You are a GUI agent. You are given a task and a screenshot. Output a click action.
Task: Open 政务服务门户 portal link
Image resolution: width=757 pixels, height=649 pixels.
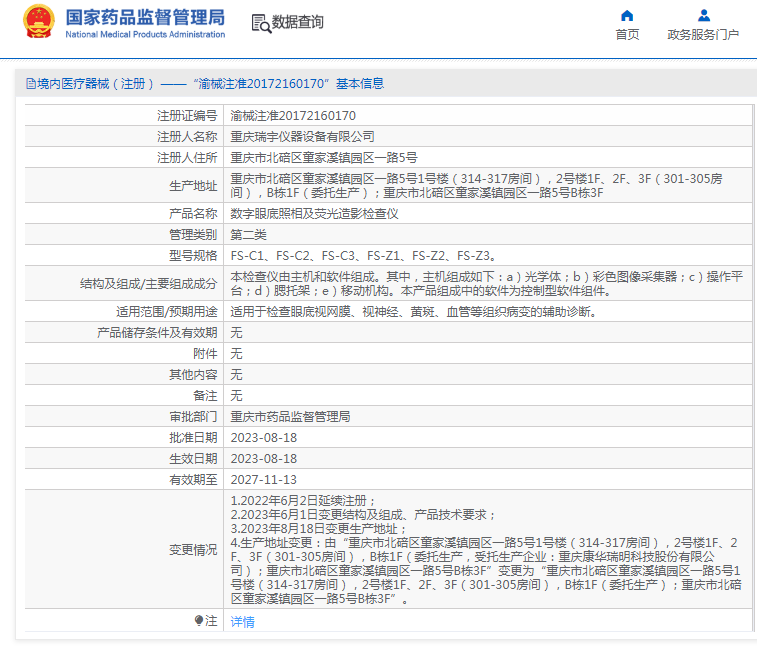coord(703,35)
